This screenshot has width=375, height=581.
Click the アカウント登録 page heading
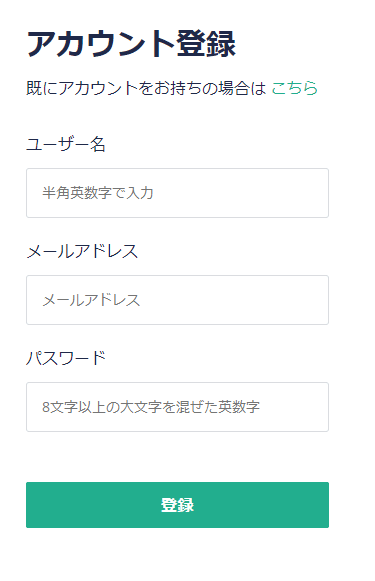[131, 44]
